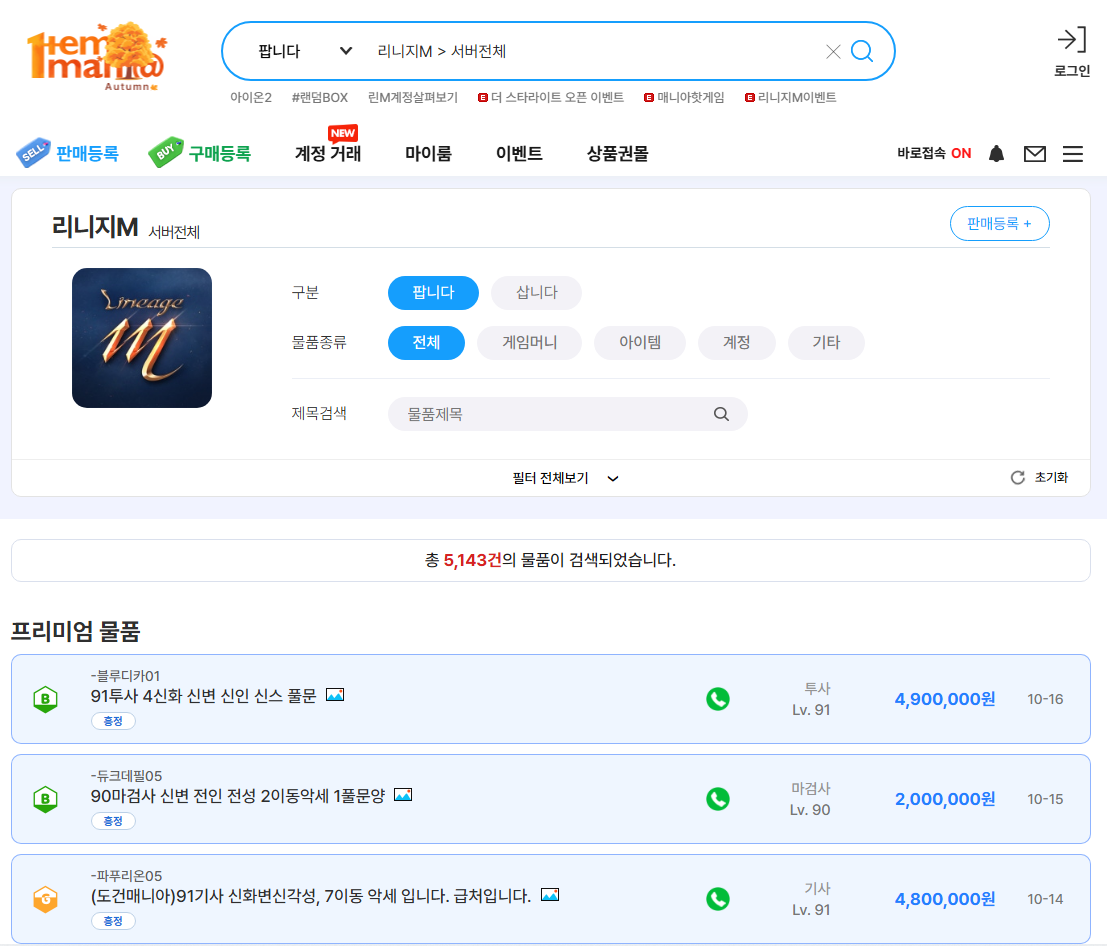Image resolution: width=1107 pixels, height=946 pixels.
Task: Click the 초기화 reset label
Action: pyautogui.click(x=1051, y=478)
